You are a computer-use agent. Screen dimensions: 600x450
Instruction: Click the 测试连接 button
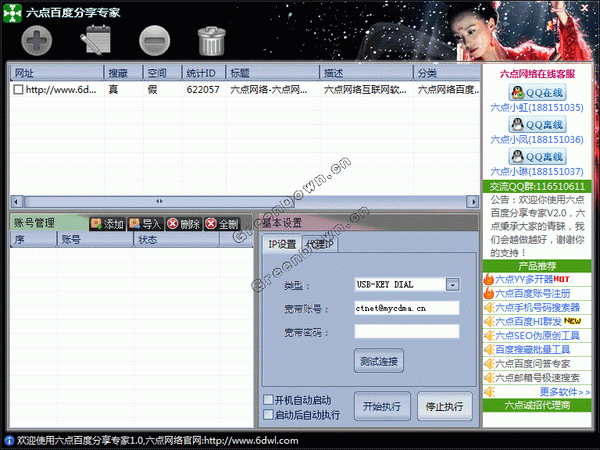point(379,361)
